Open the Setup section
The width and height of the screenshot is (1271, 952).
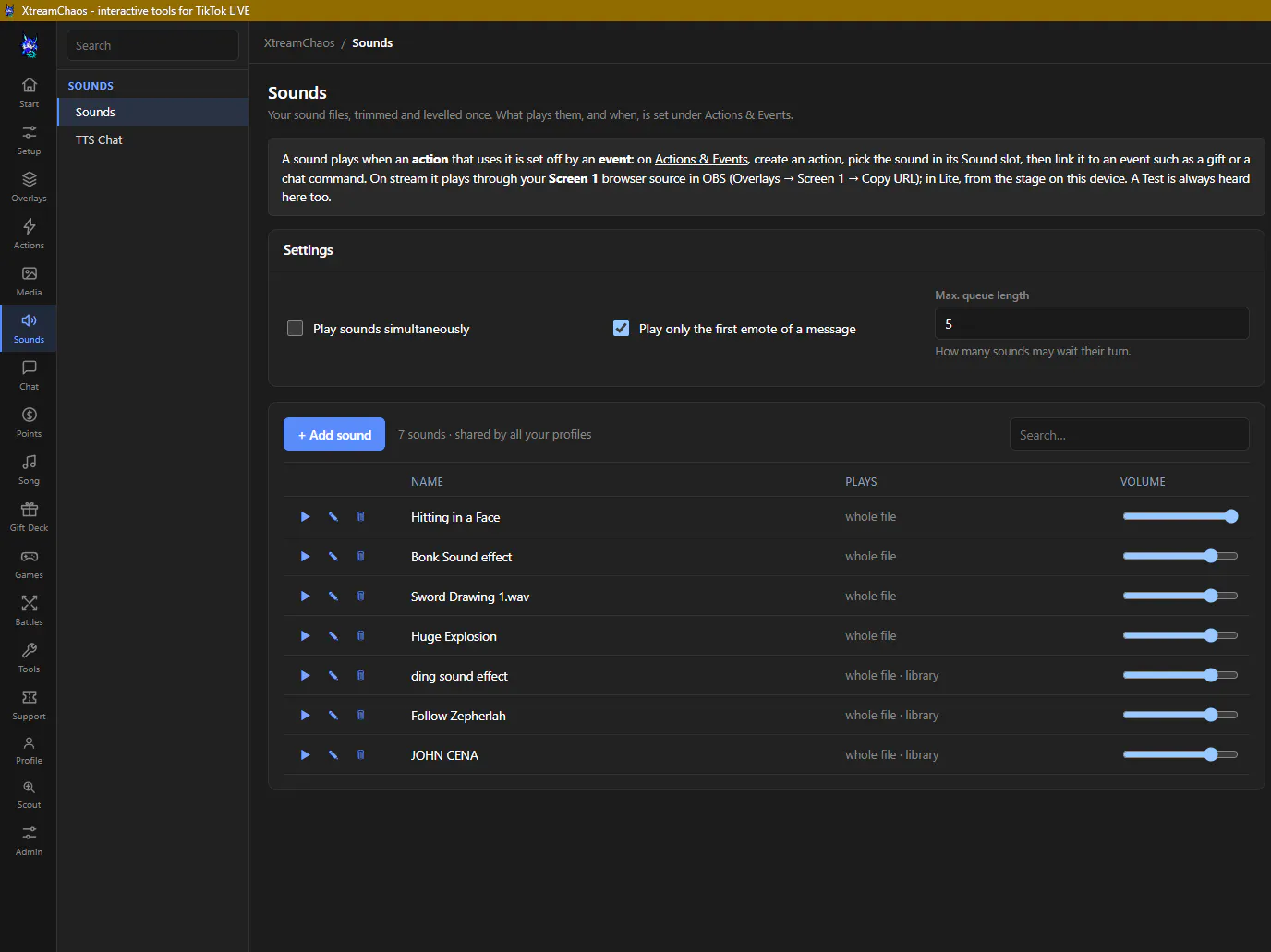pyautogui.click(x=29, y=139)
